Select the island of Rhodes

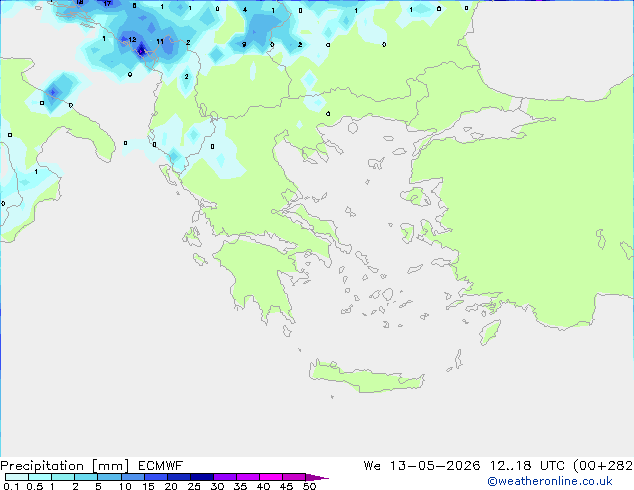pyautogui.click(x=490, y=332)
